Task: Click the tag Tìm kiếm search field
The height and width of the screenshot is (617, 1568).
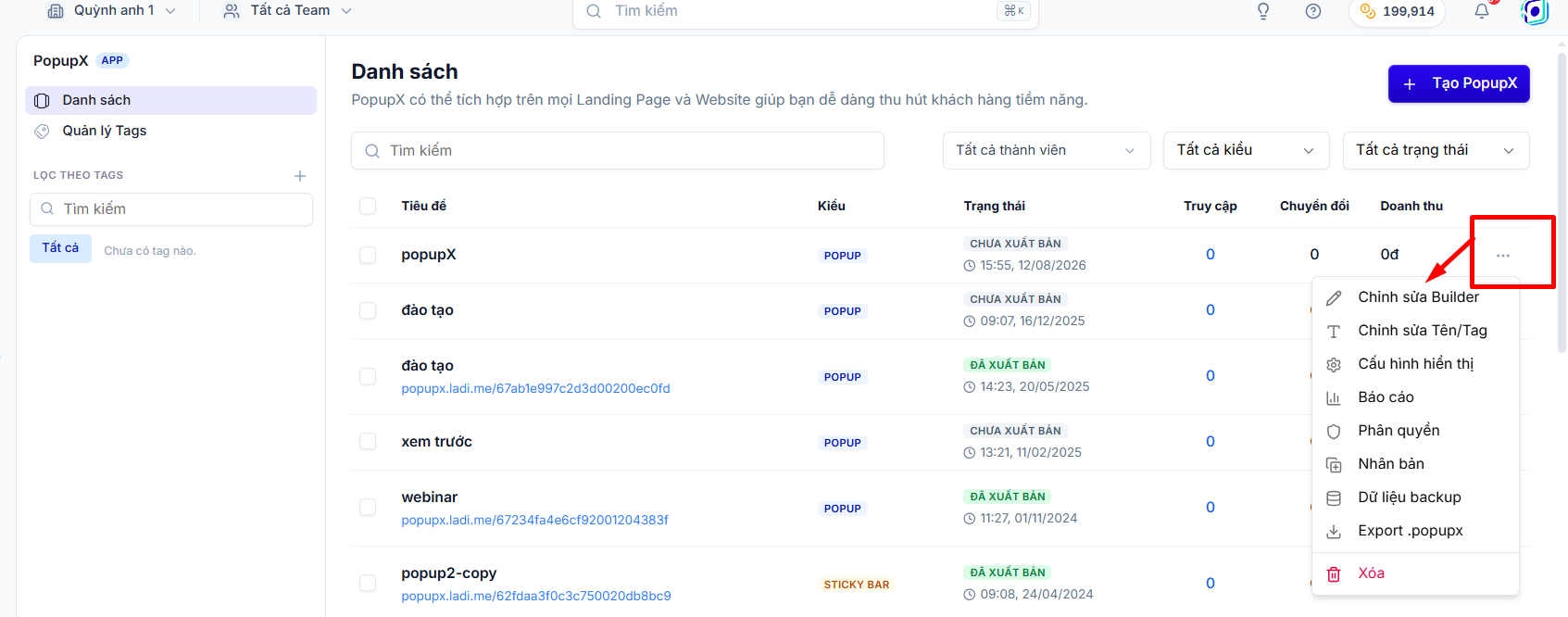Action: [x=171, y=209]
